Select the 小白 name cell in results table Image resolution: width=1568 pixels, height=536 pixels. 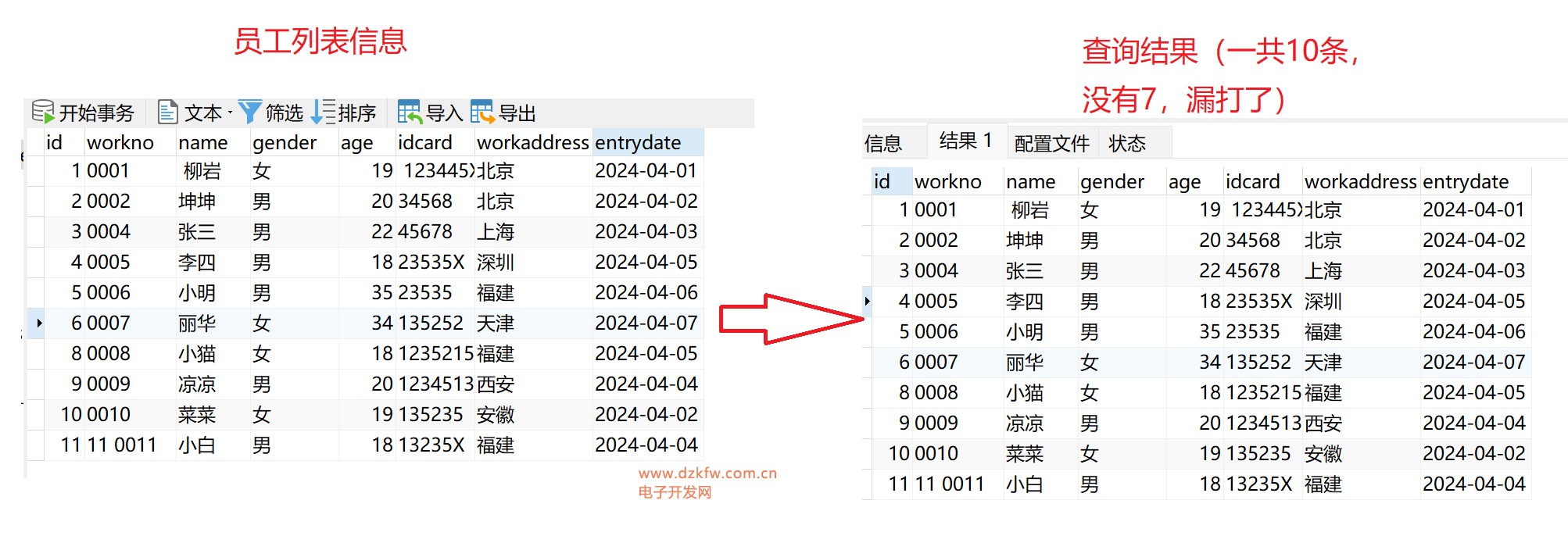pos(1025,484)
